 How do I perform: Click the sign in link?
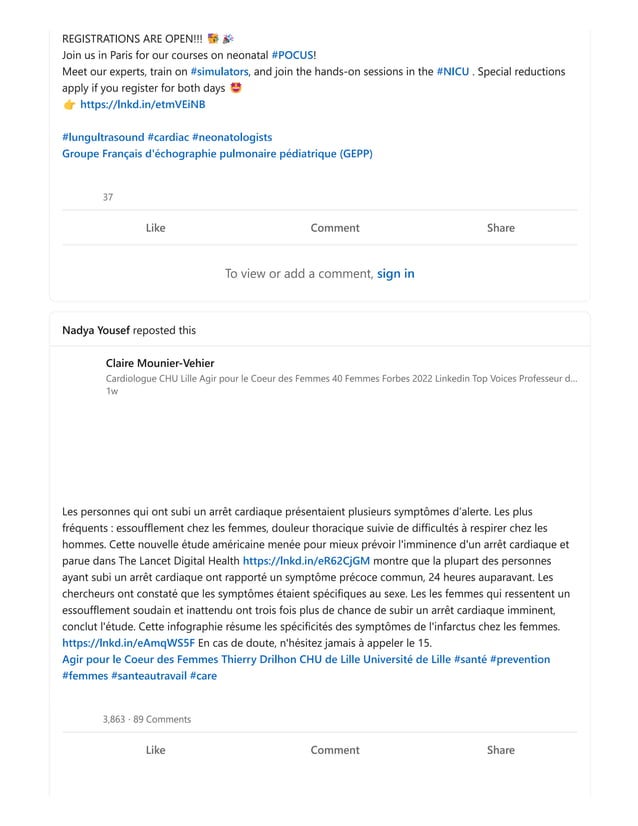tap(396, 273)
